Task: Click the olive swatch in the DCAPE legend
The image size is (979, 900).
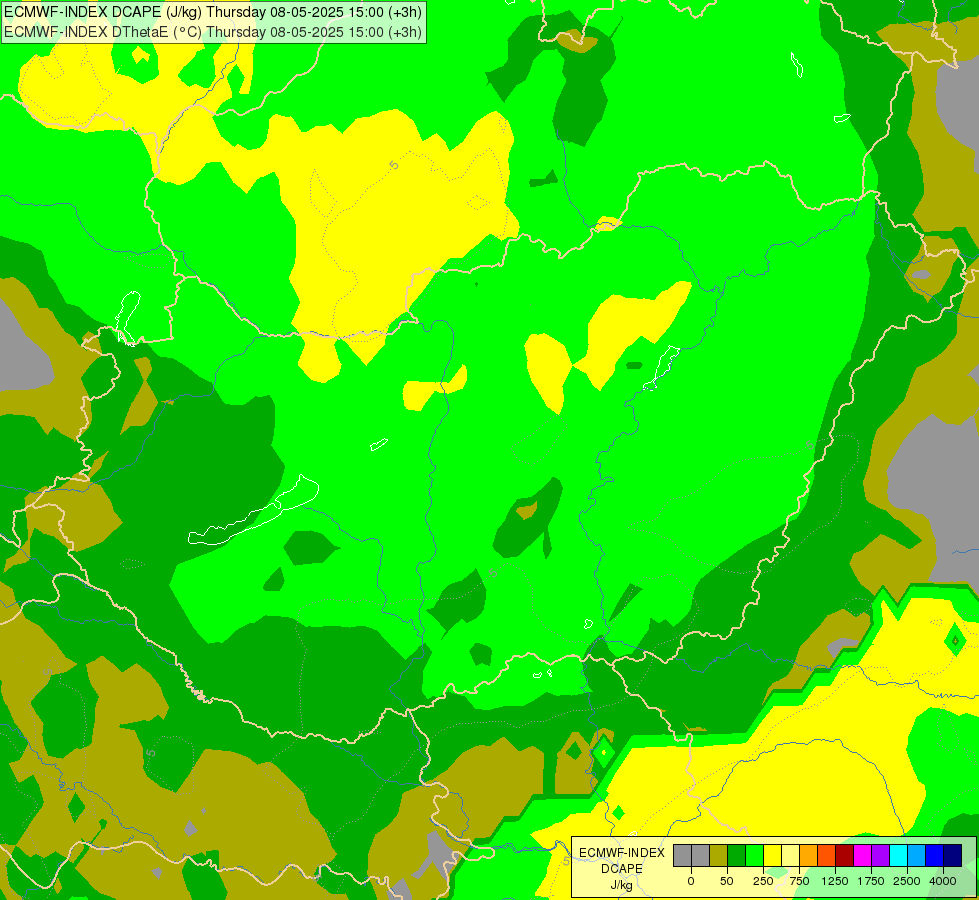Action: [719, 855]
